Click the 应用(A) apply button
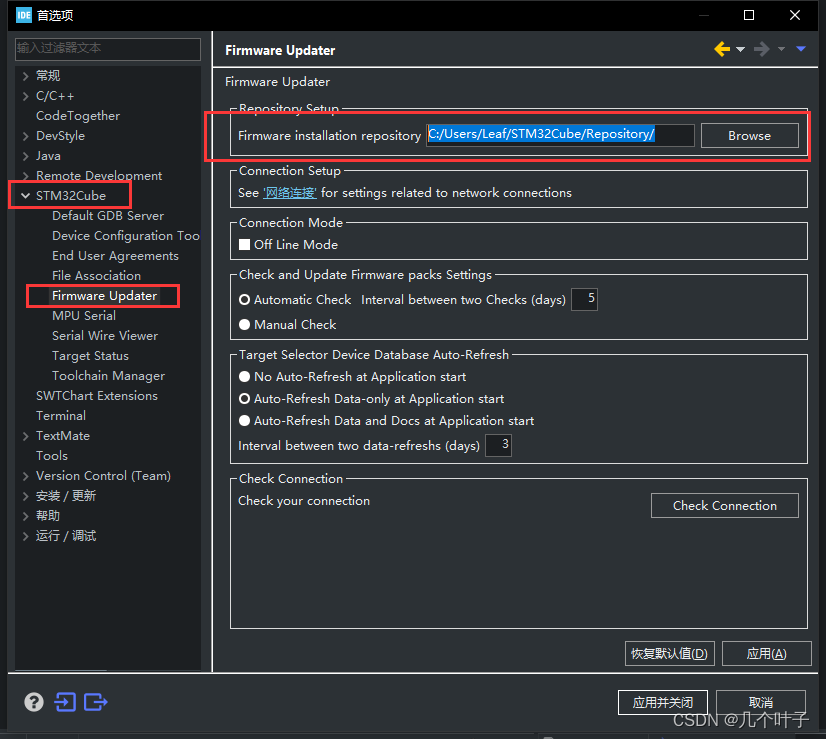Screen dimensions: 826x739 pos(766,654)
